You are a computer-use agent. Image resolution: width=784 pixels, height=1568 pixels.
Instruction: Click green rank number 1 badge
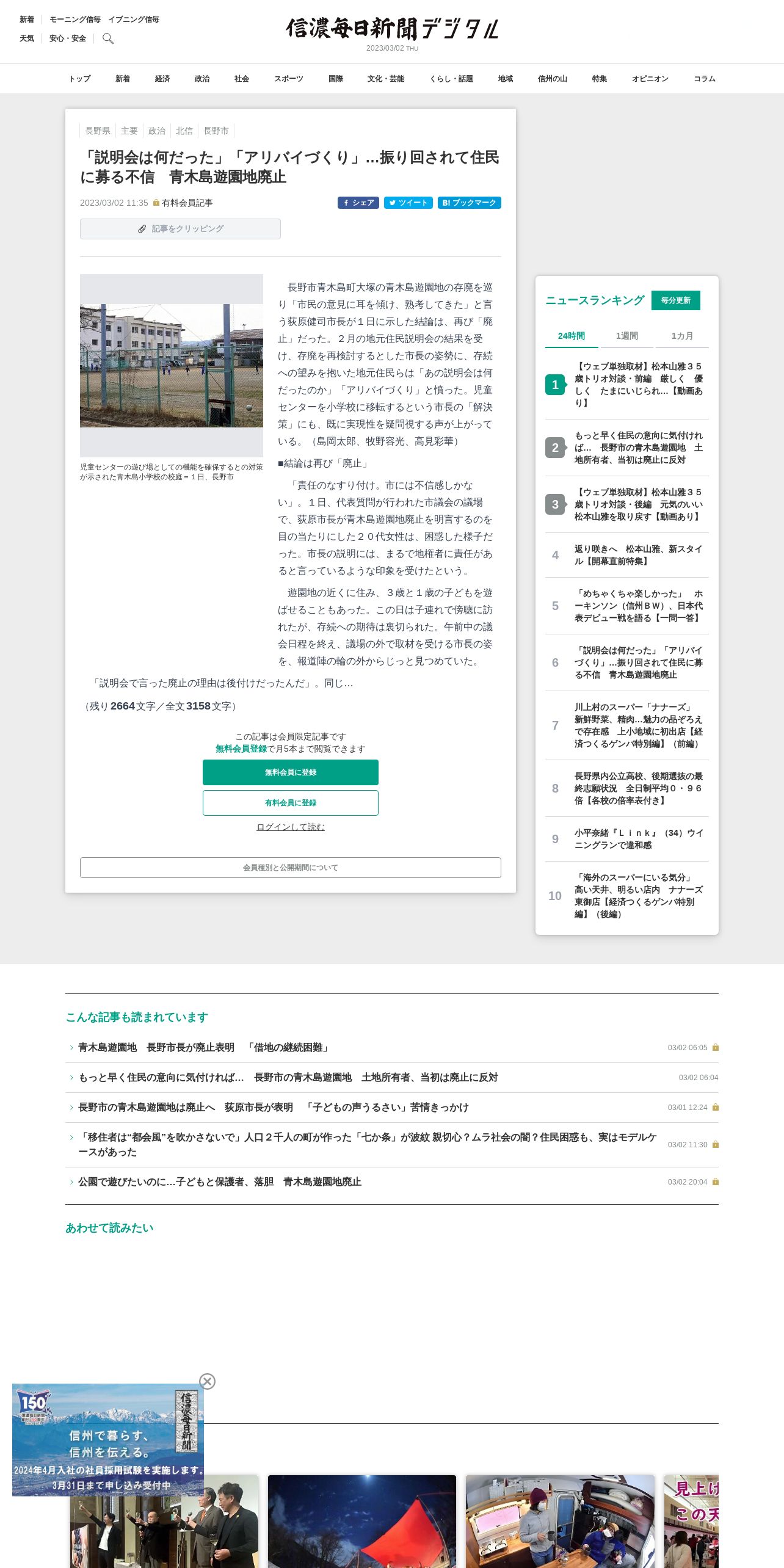555,385
